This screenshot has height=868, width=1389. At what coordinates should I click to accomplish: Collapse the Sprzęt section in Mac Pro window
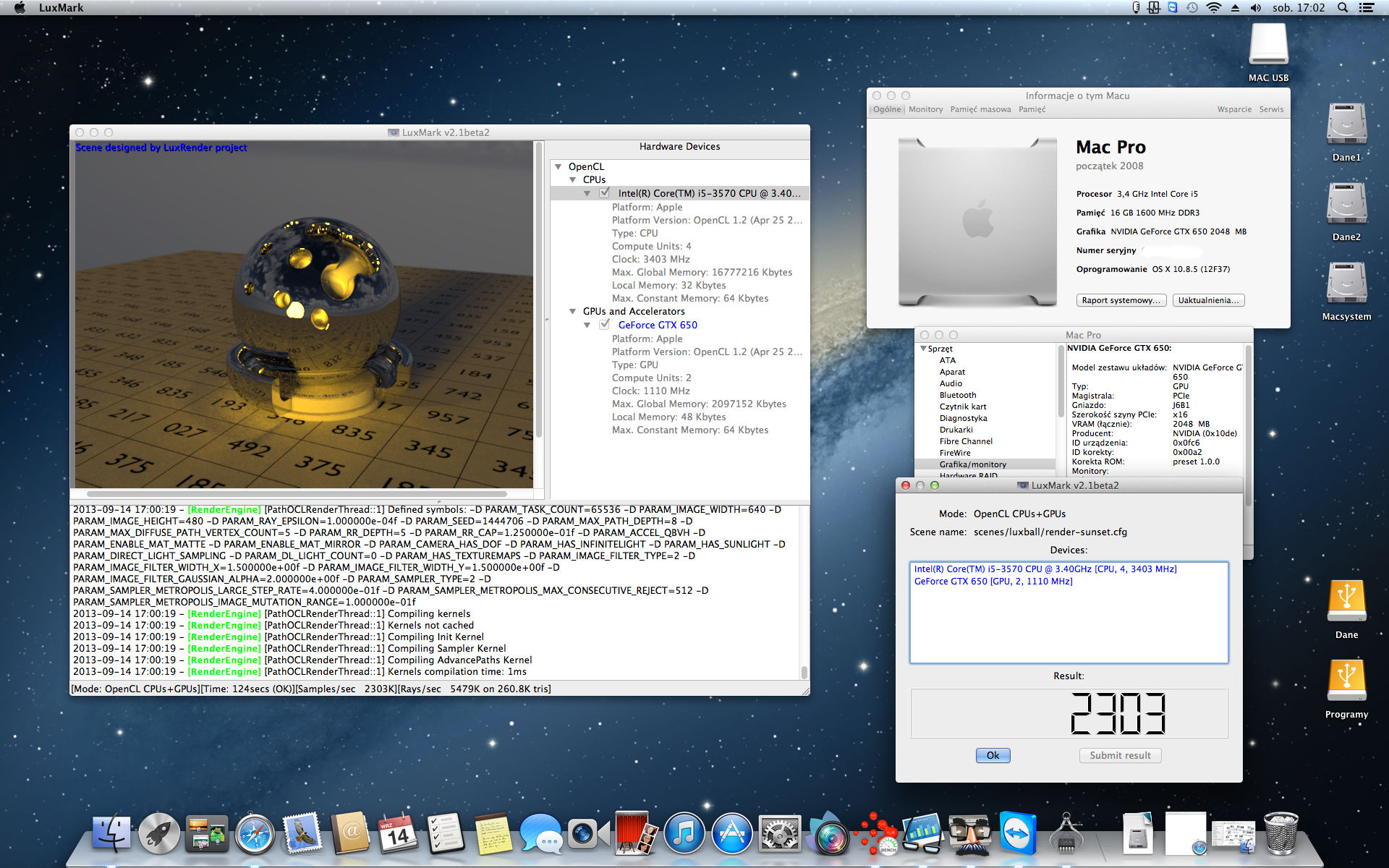tap(924, 349)
